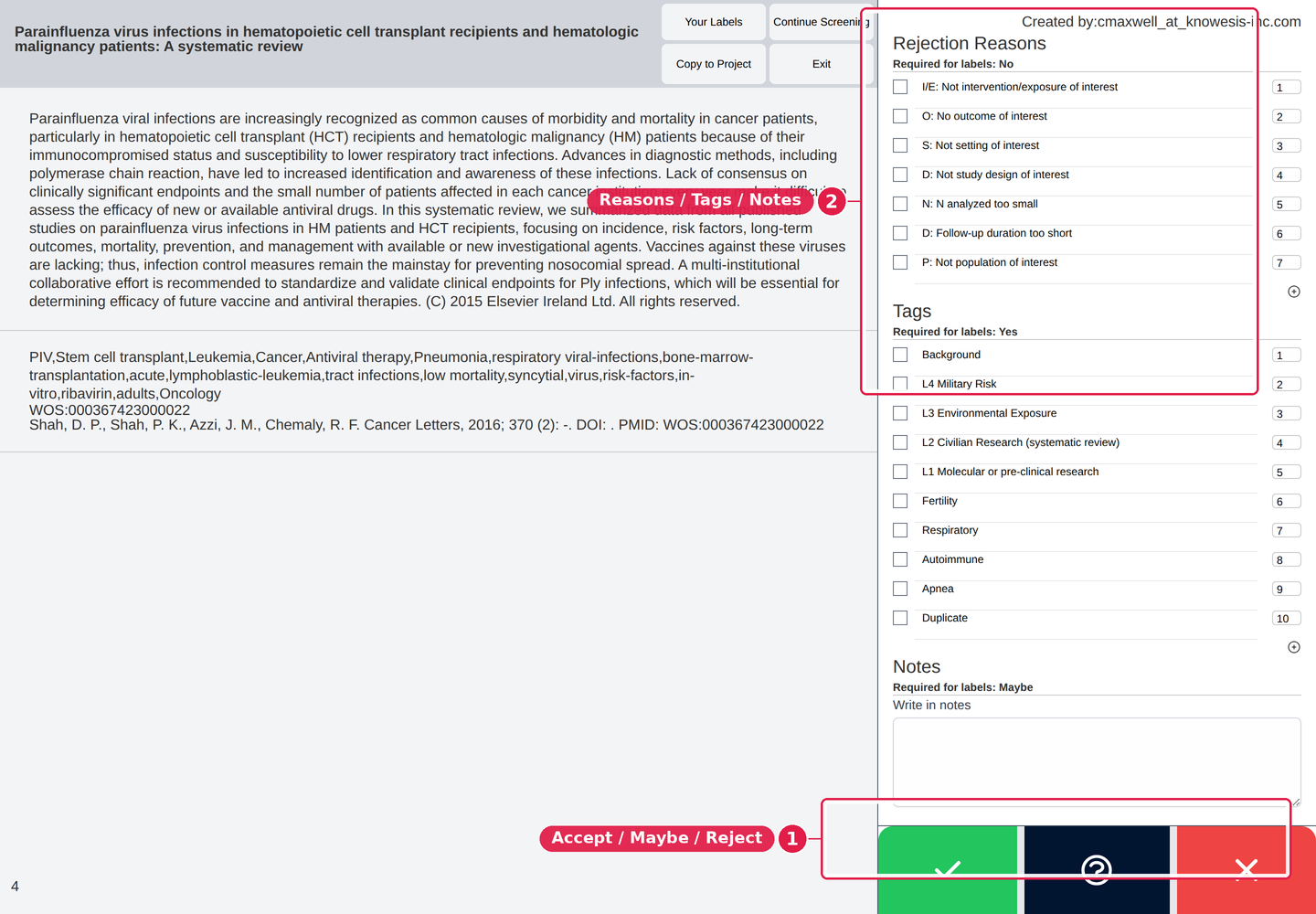1316x914 pixels.
Task: Check 'D: Not study design of interest'
Action: click(x=900, y=175)
